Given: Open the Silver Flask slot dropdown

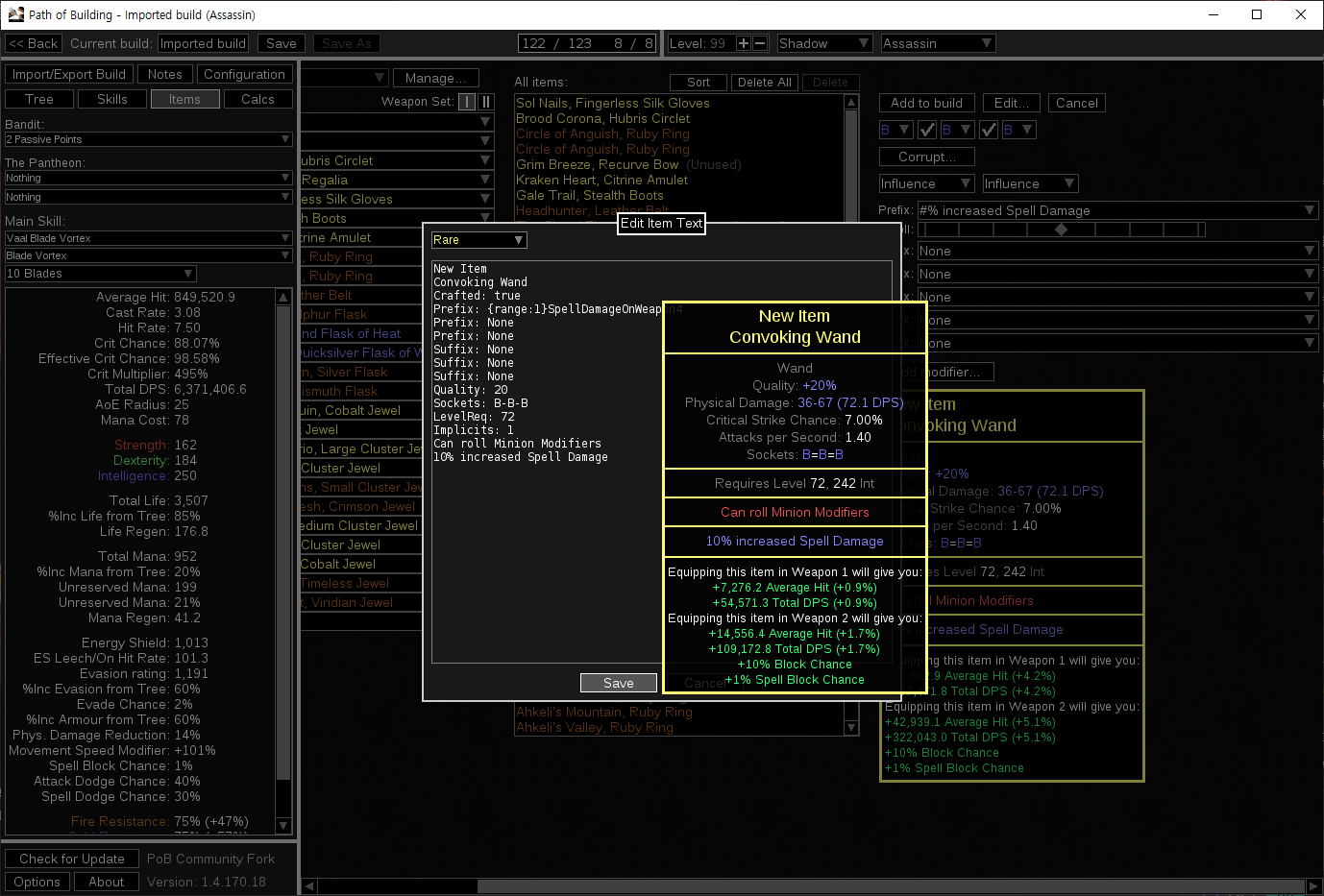Looking at the screenshot, I should (361, 372).
